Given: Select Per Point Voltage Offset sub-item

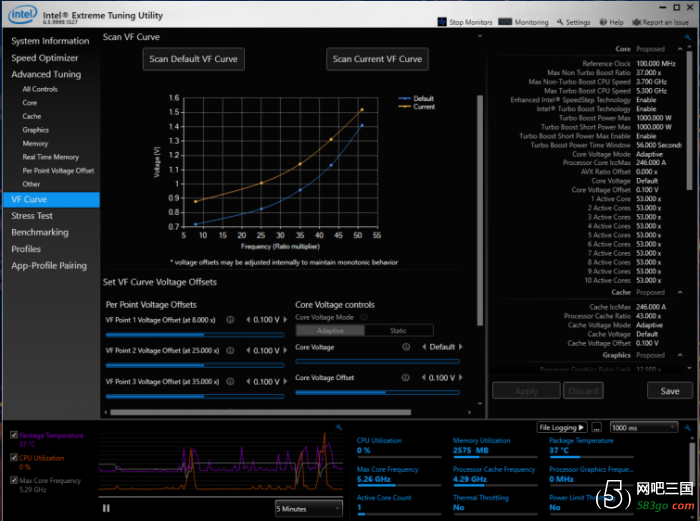Looking at the screenshot, I should pyautogui.click(x=58, y=171).
